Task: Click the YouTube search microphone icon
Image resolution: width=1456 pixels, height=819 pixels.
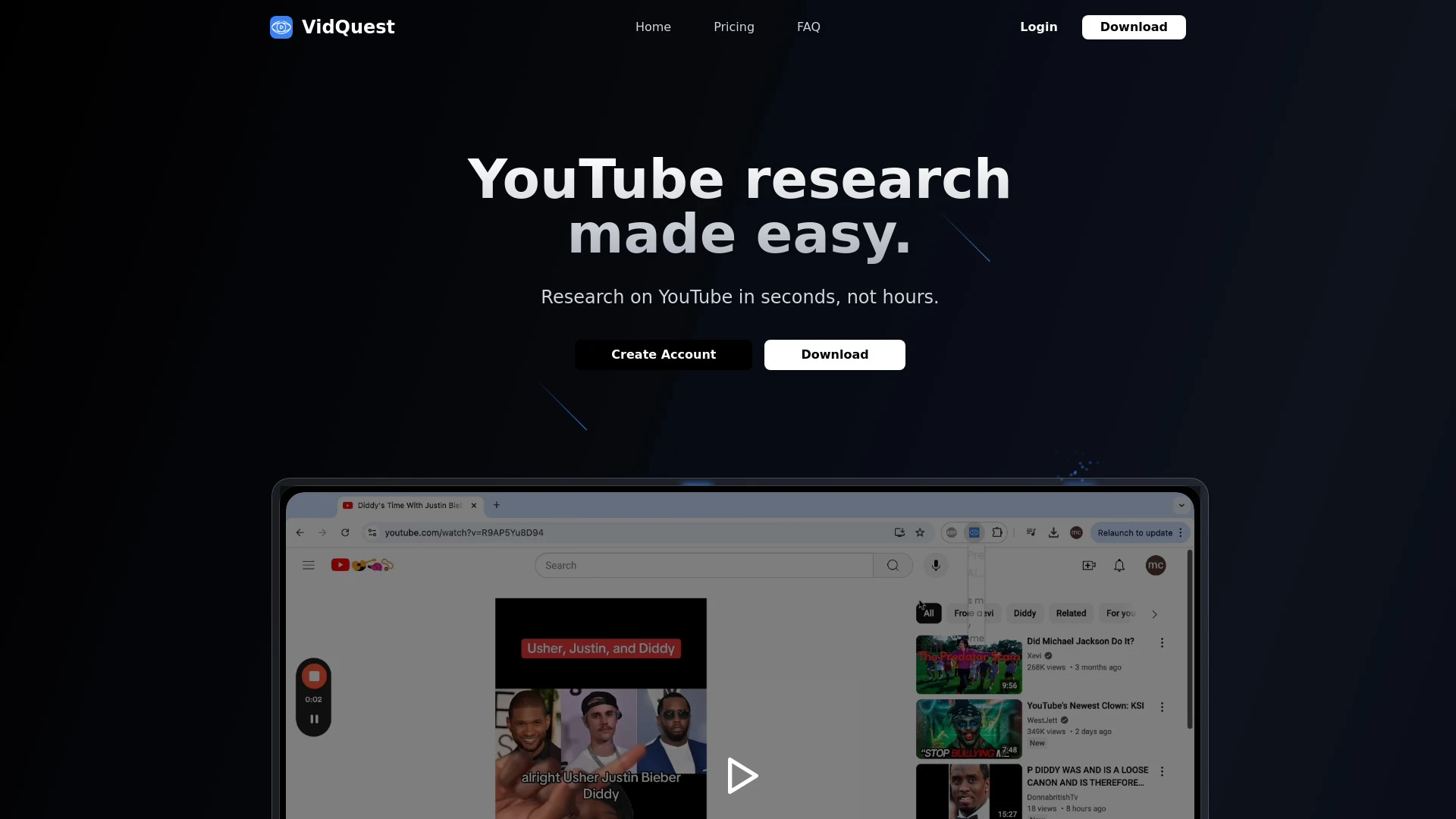Action: pos(936,565)
